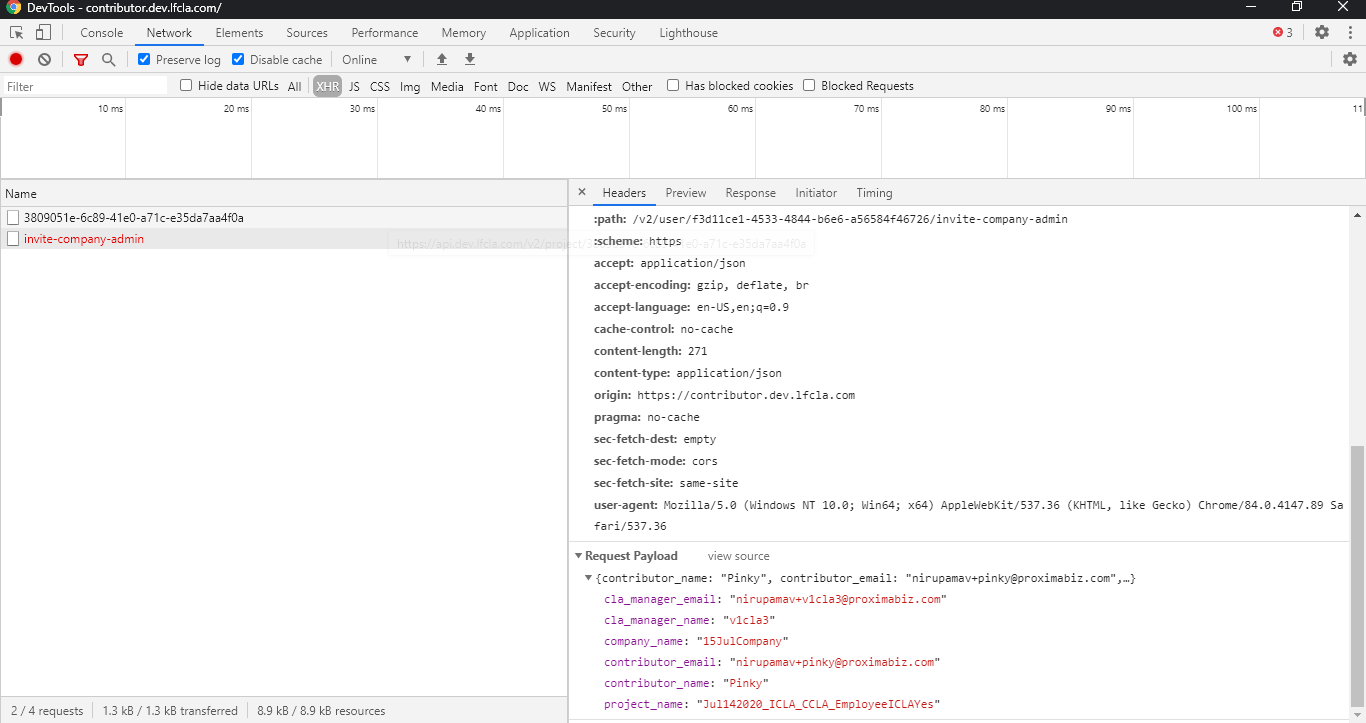This screenshot has height=723, width=1366.
Task: Filter requests by CSS type
Action: point(380,86)
